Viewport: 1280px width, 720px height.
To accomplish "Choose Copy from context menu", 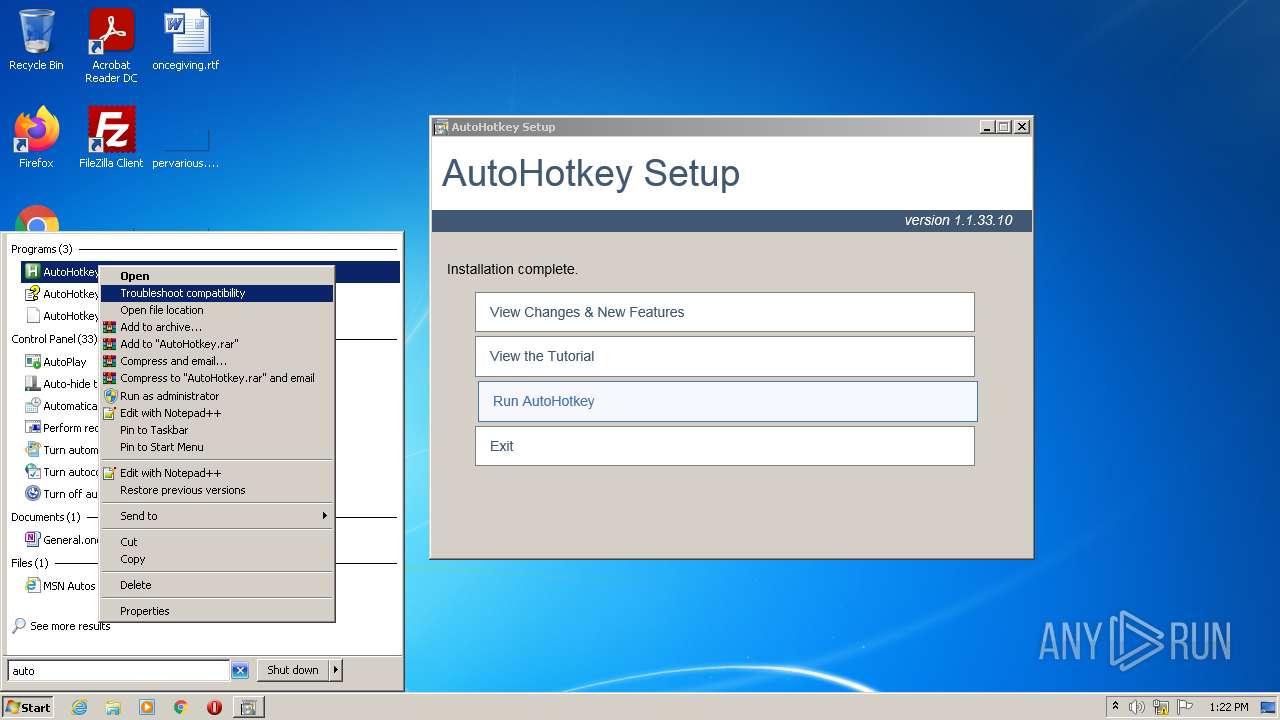I will point(217,559).
